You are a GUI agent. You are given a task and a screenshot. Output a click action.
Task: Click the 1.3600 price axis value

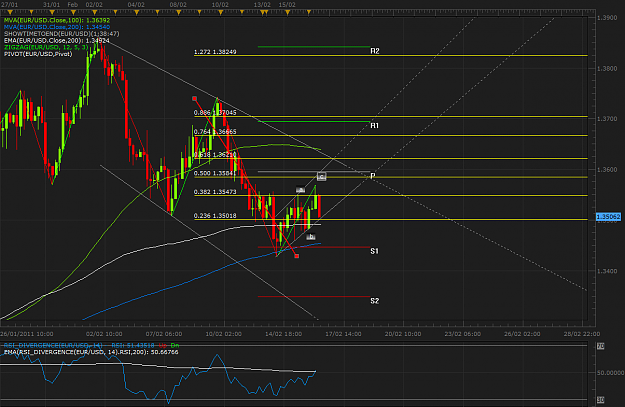[607, 170]
